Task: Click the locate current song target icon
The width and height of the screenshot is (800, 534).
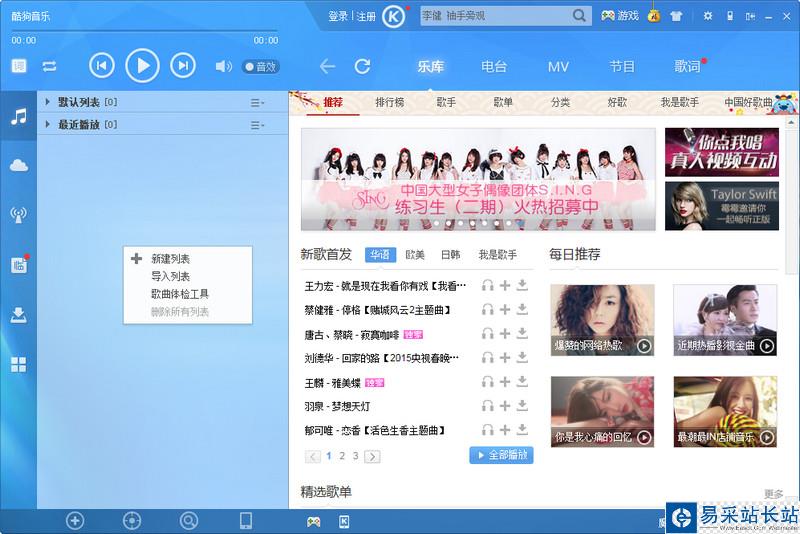Action: (132, 521)
